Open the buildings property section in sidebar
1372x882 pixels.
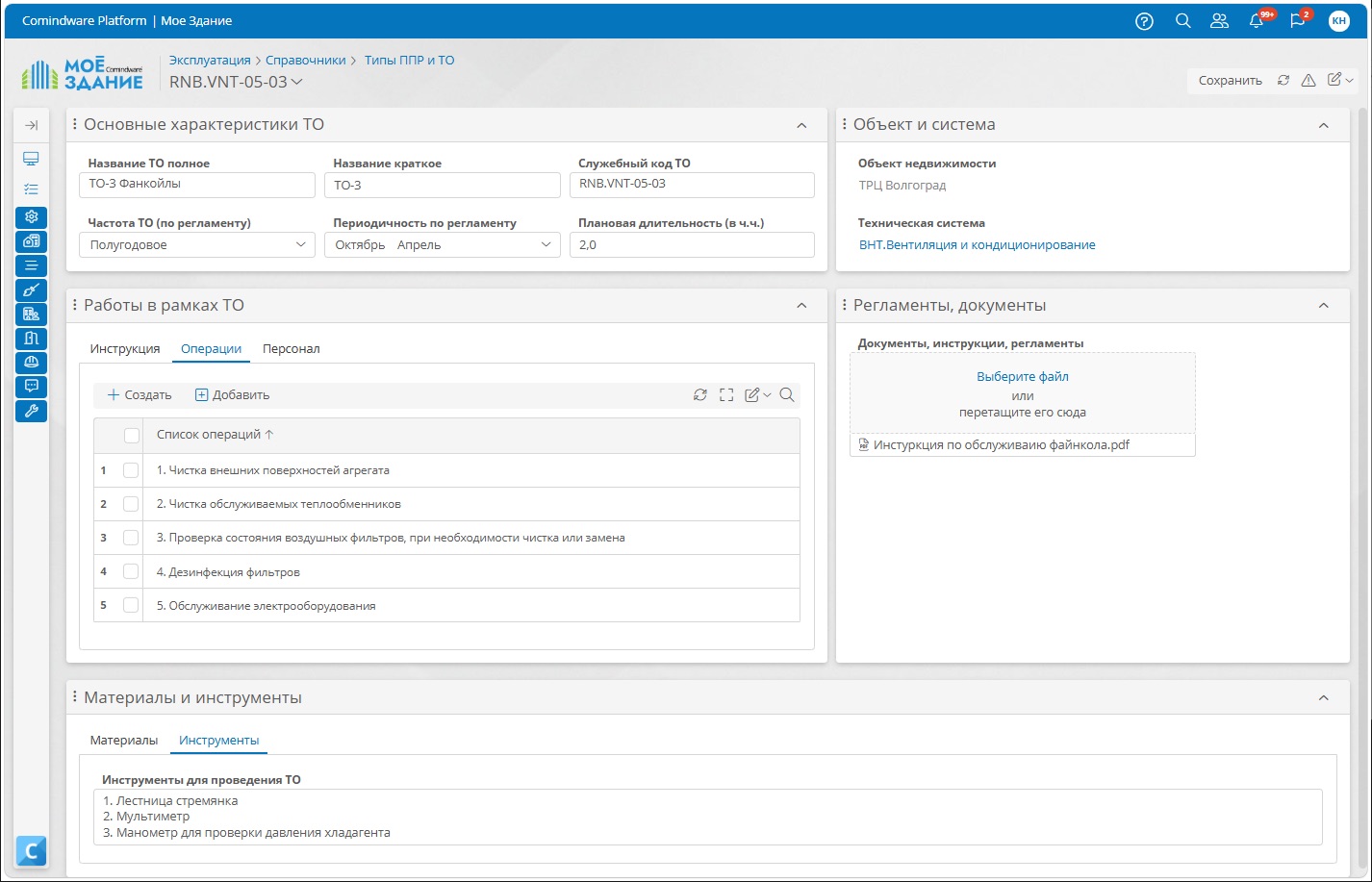31,241
